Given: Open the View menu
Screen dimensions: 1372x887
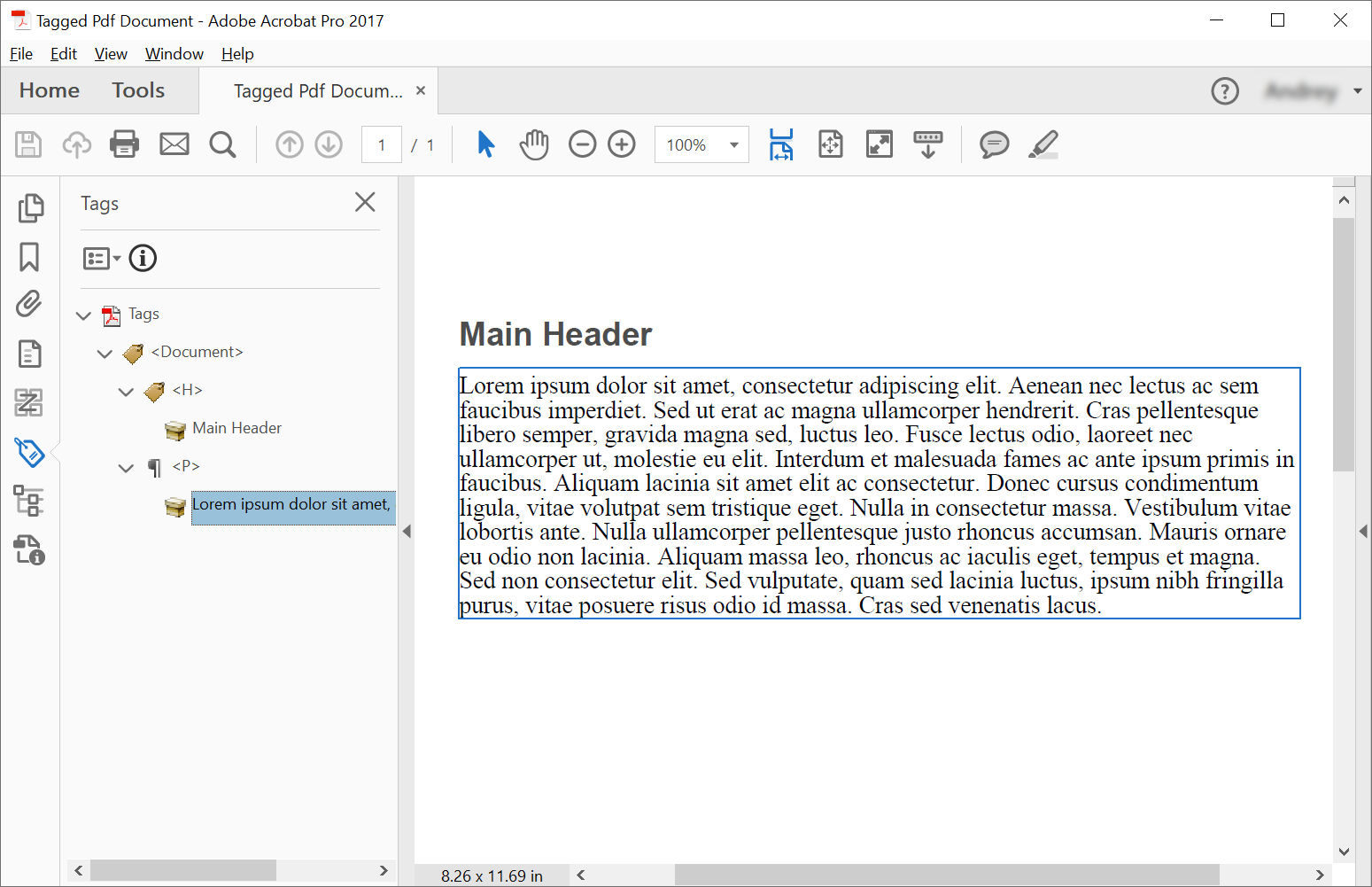Looking at the screenshot, I should coord(111,54).
